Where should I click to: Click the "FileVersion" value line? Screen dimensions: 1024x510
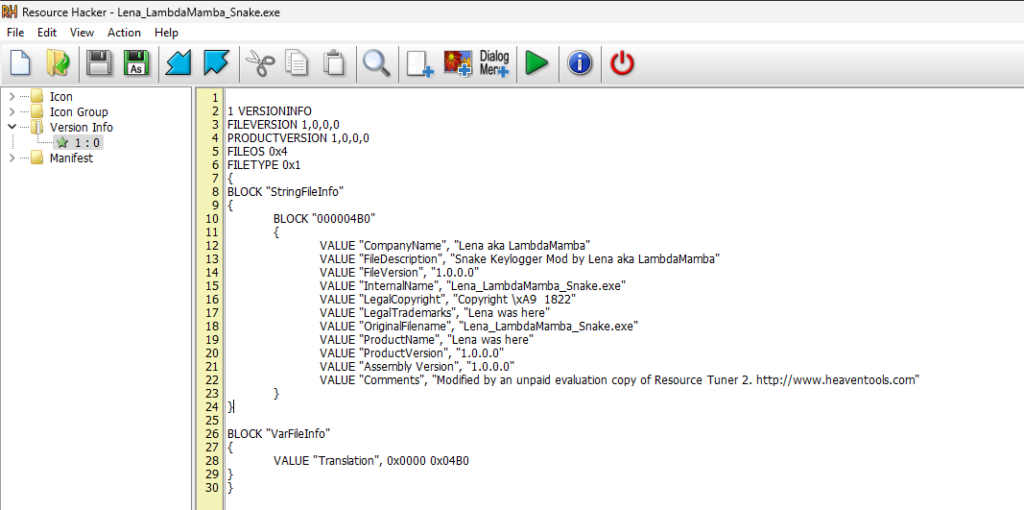400,272
